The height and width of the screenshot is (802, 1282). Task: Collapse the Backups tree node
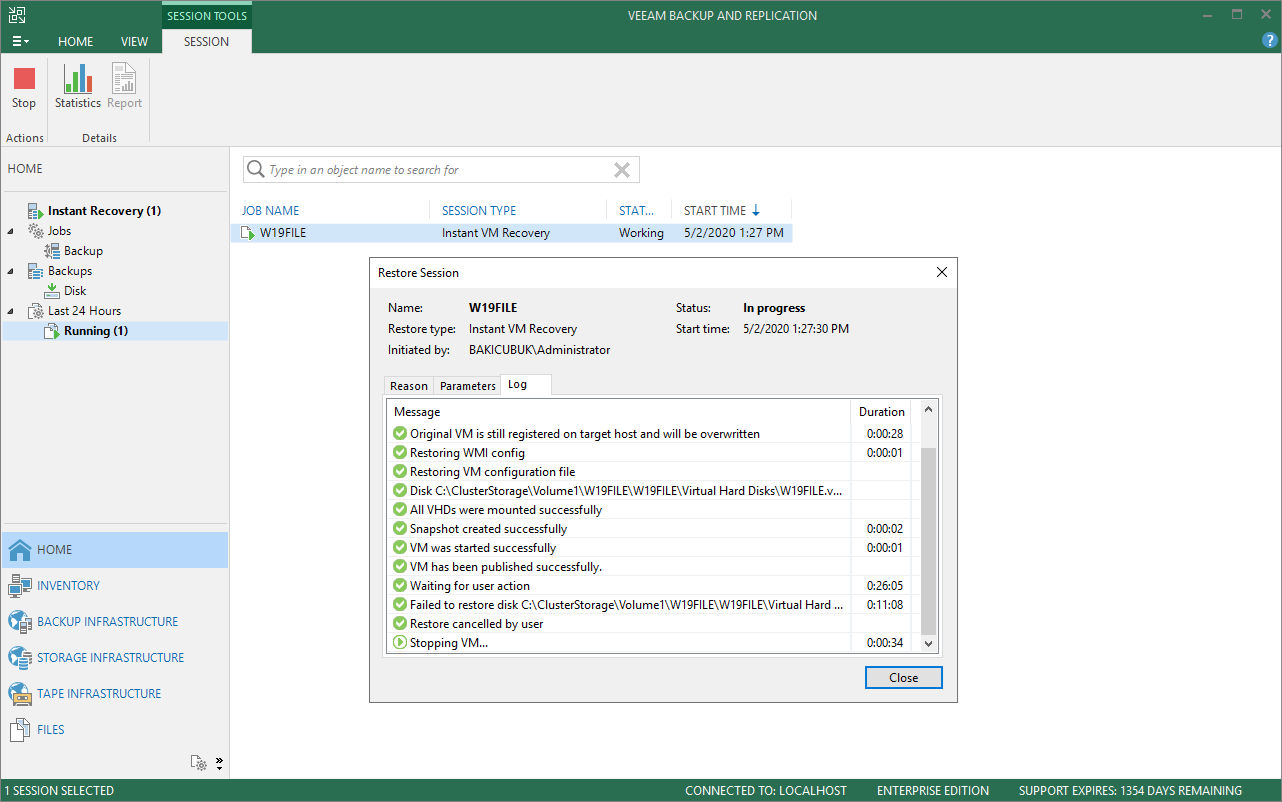[x=12, y=271]
